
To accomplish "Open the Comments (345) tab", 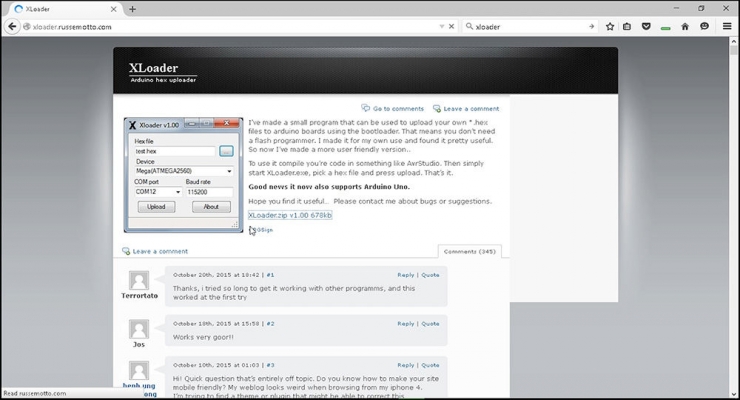I will coord(470,251).
